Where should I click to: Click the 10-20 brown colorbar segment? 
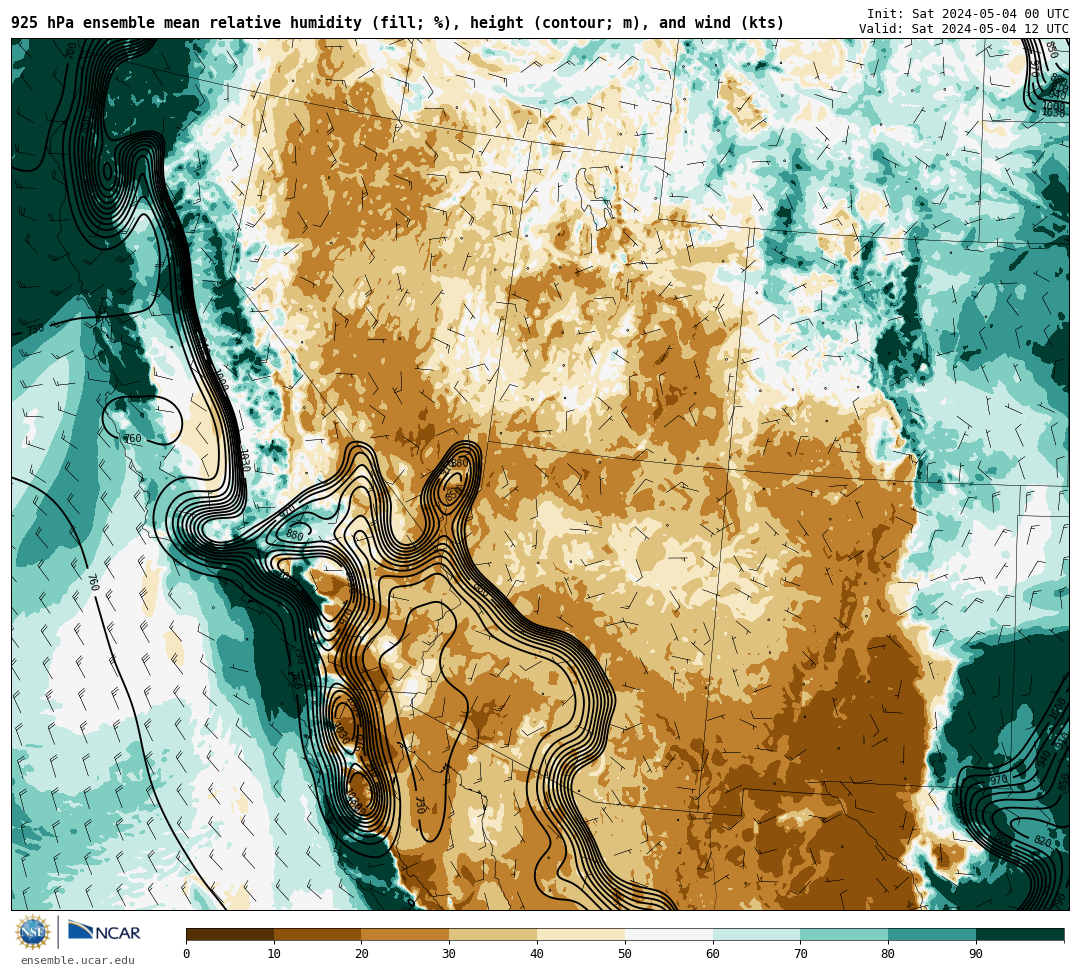318,934
